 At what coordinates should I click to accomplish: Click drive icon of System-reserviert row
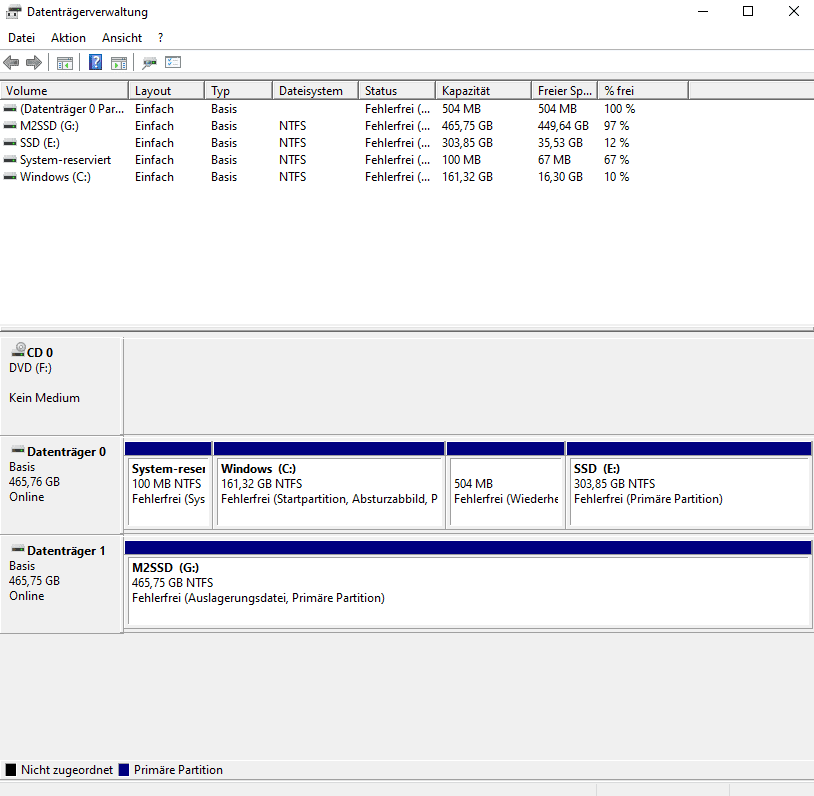pos(10,160)
